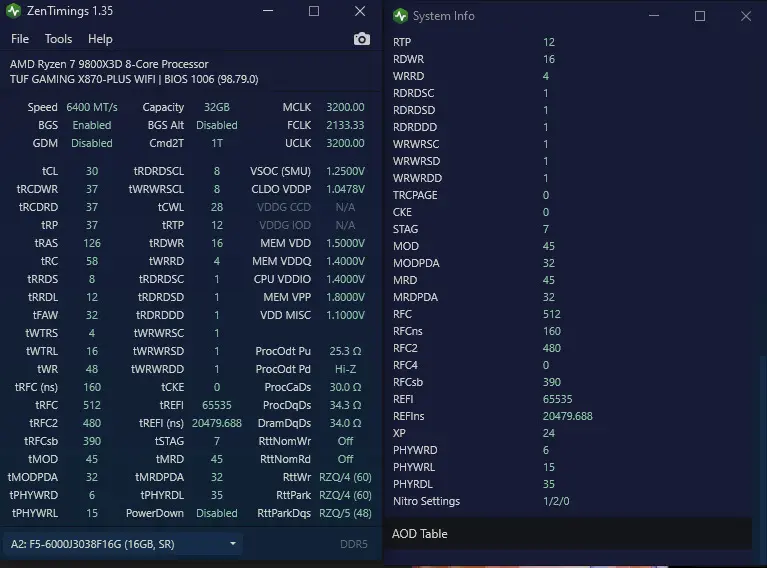Click the tFAW value 32
This screenshot has height=568, width=767.
click(x=92, y=315)
